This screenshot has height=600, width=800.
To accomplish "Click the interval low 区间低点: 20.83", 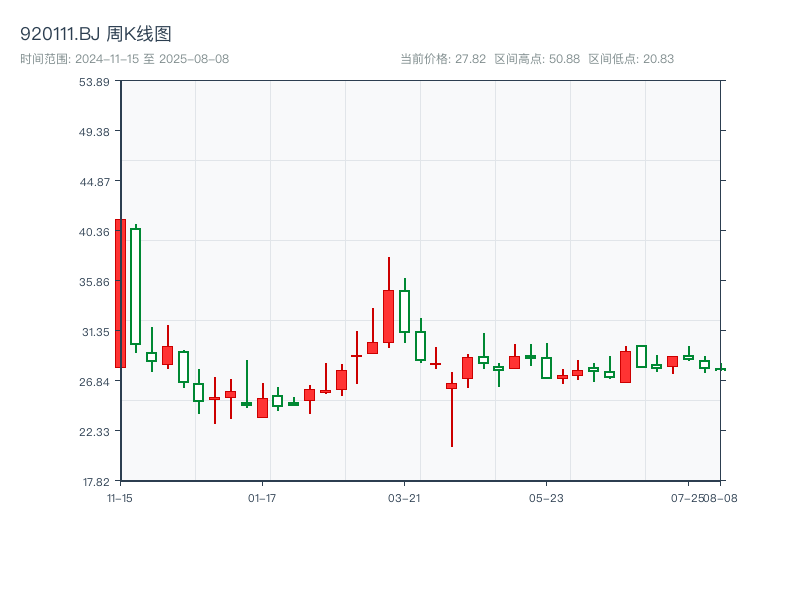I will point(631,59).
